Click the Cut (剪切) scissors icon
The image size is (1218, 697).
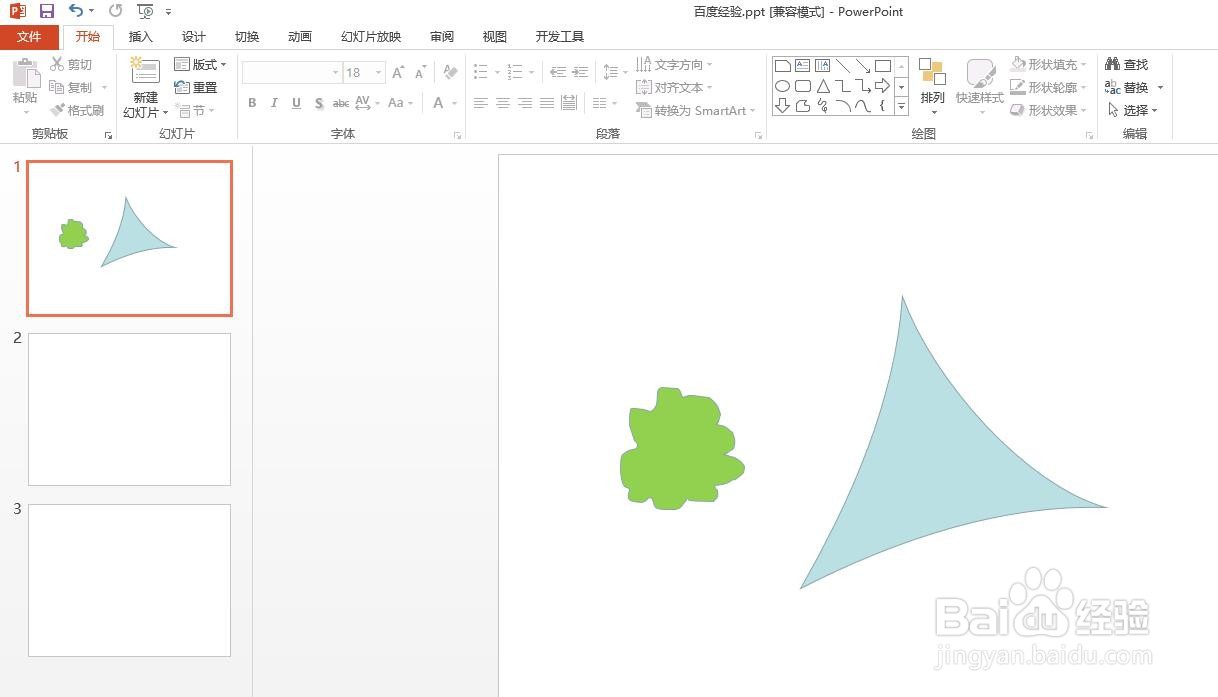point(57,64)
